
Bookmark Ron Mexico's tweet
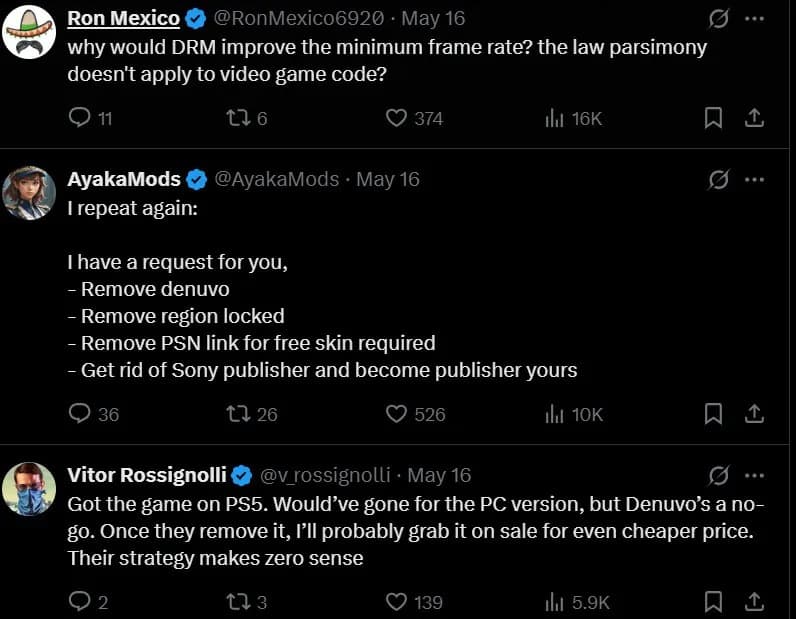click(x=713, y=118)
